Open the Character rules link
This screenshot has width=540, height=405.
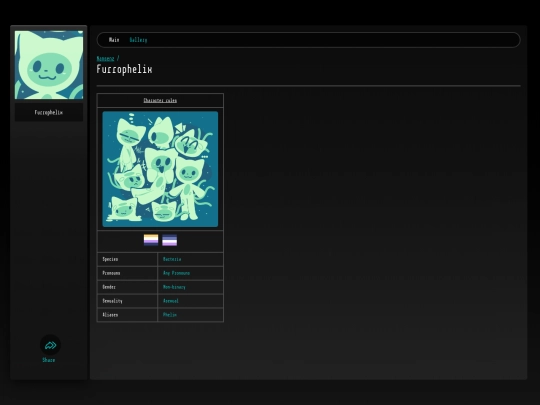[x=160, y=100]
